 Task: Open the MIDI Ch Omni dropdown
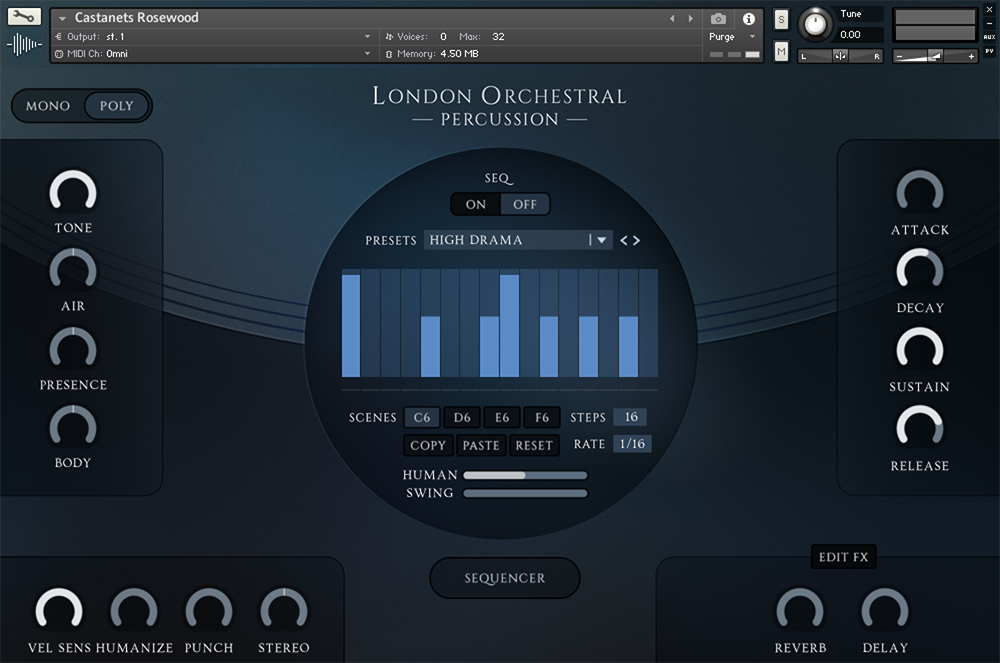(x=213, y=54)
